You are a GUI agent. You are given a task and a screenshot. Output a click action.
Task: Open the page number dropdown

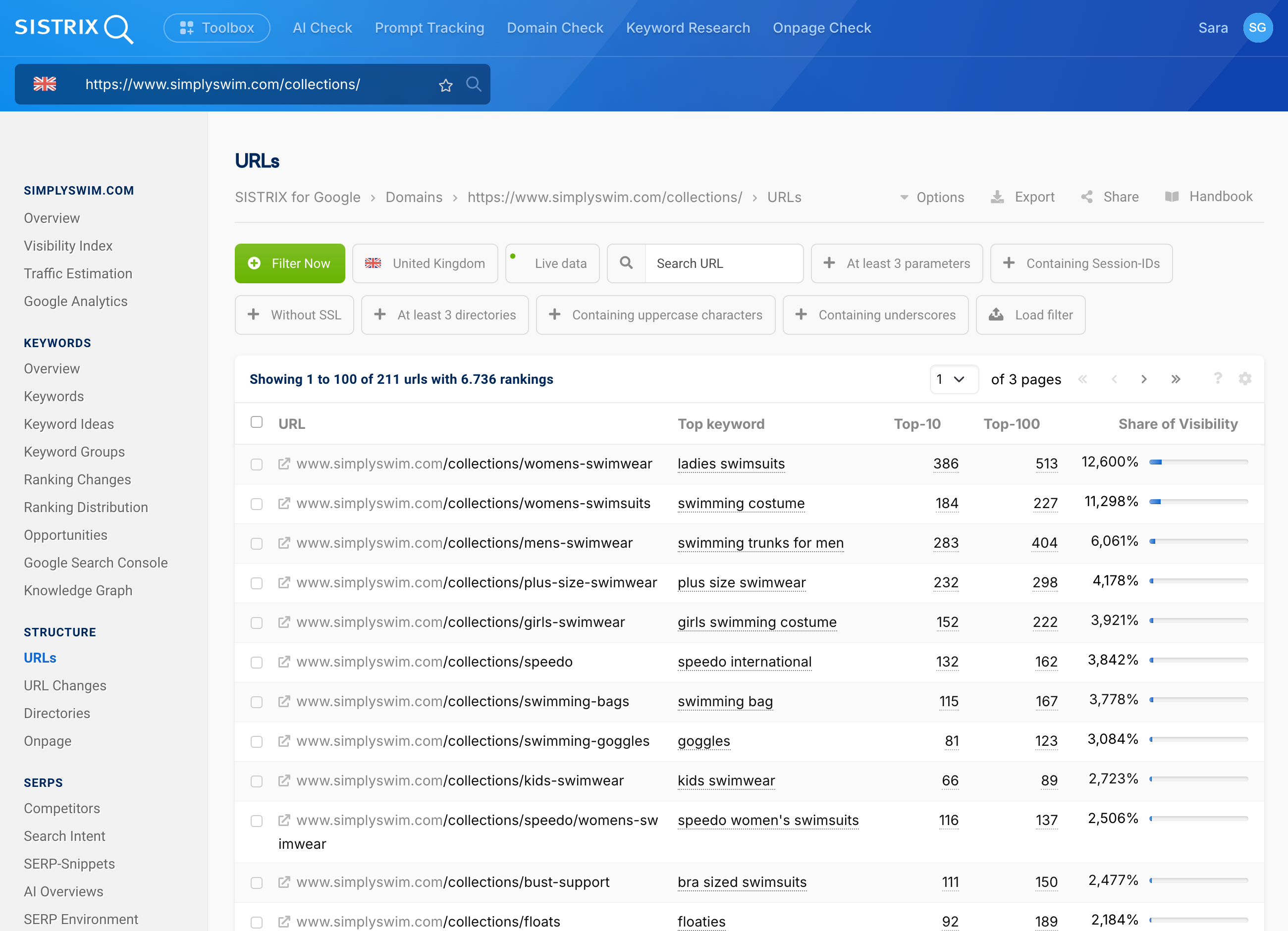954,379
